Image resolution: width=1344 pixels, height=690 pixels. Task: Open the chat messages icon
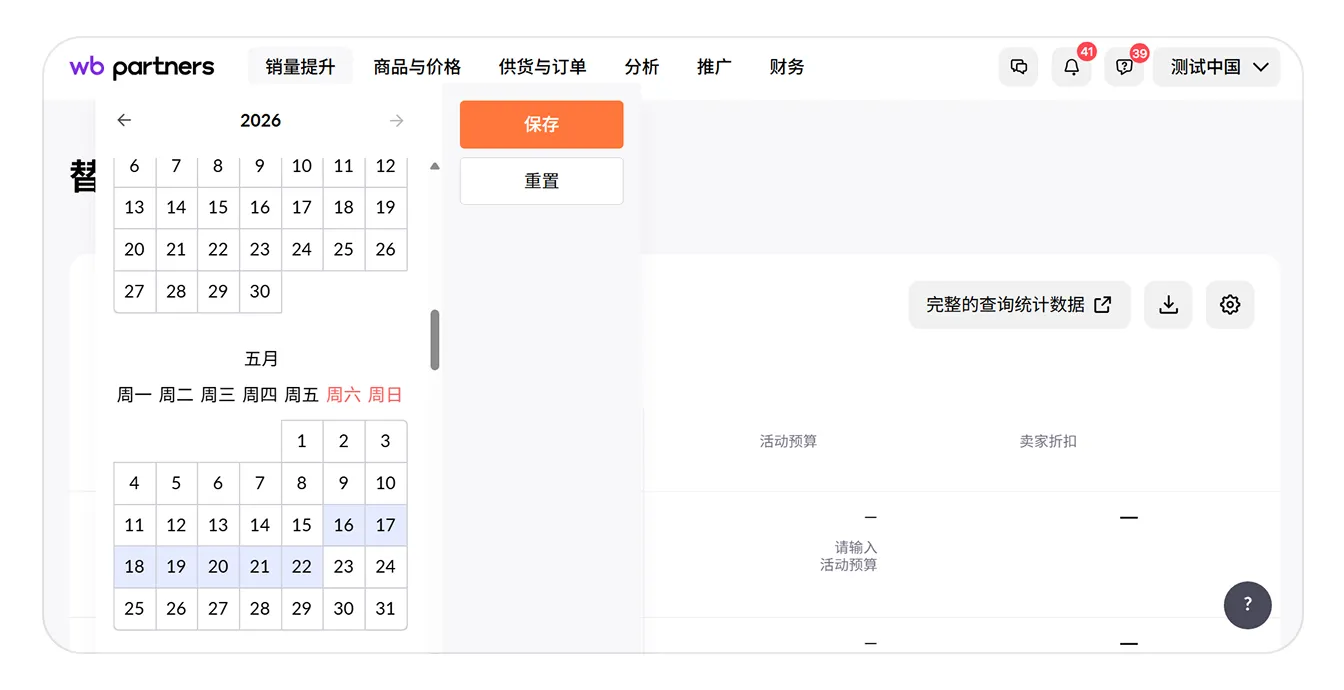point(1019,67)
